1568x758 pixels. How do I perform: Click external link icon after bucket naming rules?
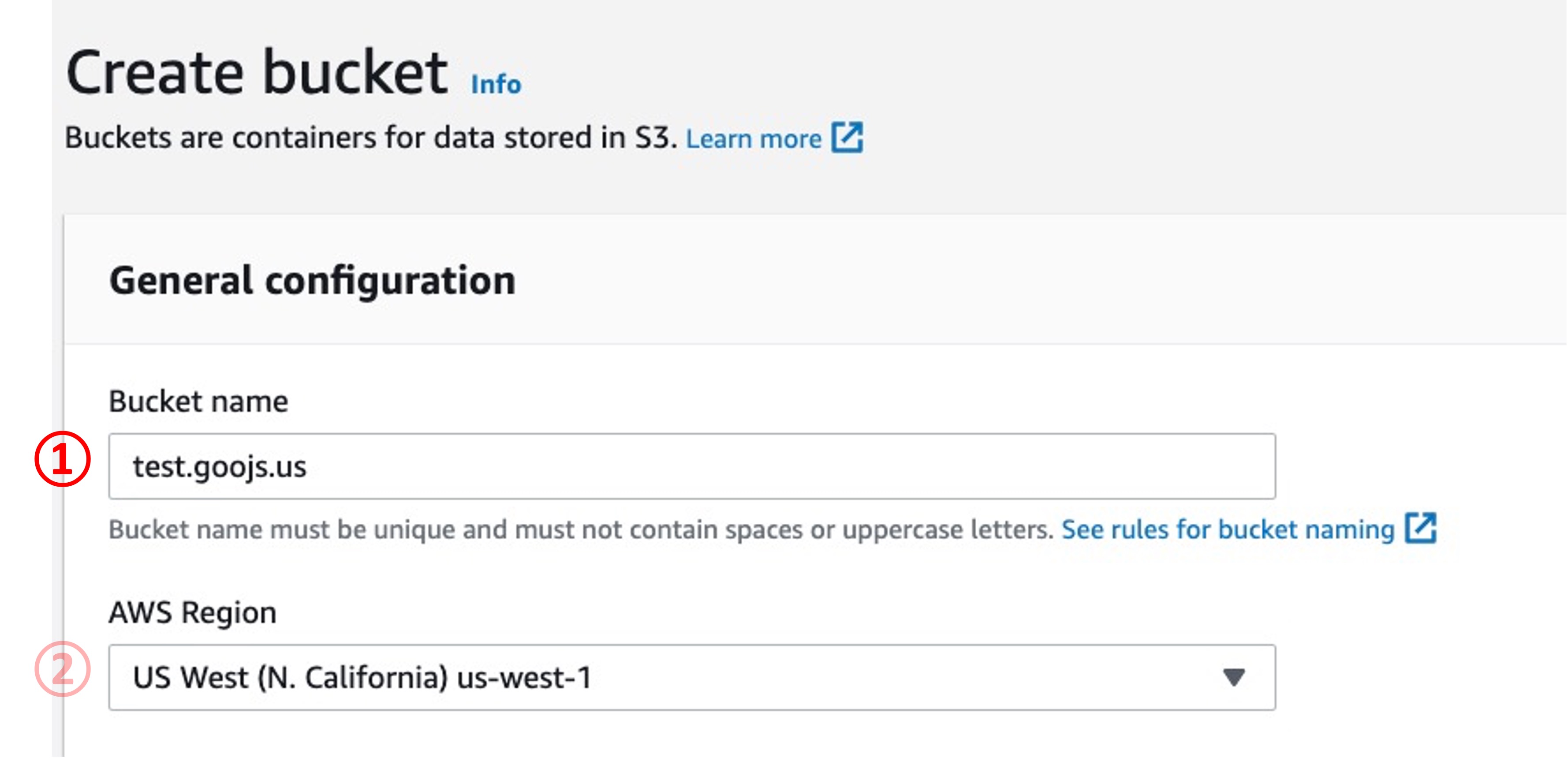pos(1421,528)
